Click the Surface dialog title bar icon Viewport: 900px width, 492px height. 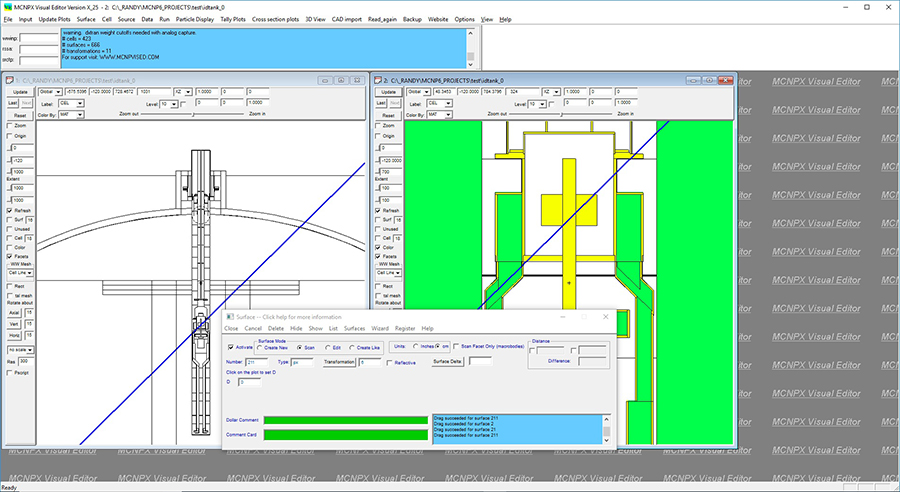pyautogui.click(x=230, y=317)
